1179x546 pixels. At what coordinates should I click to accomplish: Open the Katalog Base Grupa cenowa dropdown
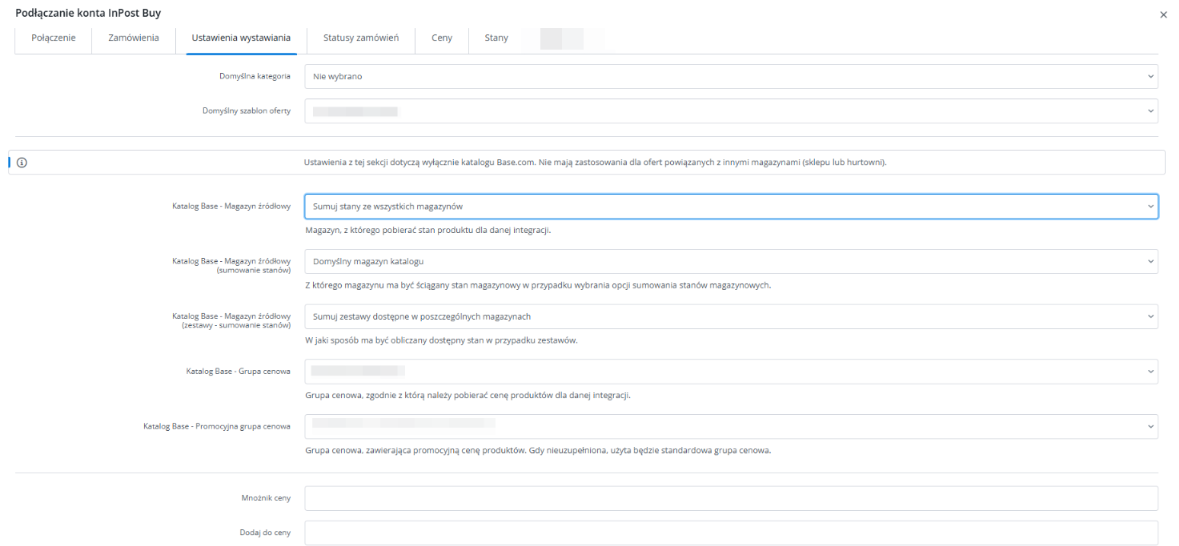coord(730,371)
